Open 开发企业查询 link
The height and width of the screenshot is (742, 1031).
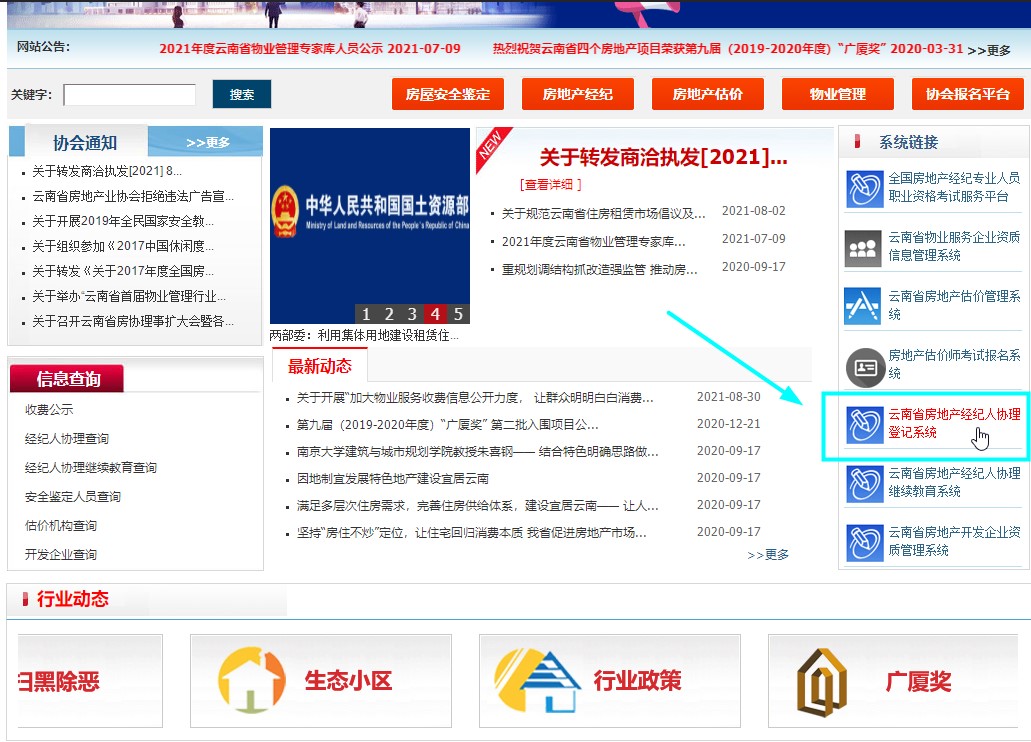tap(60, 555)
